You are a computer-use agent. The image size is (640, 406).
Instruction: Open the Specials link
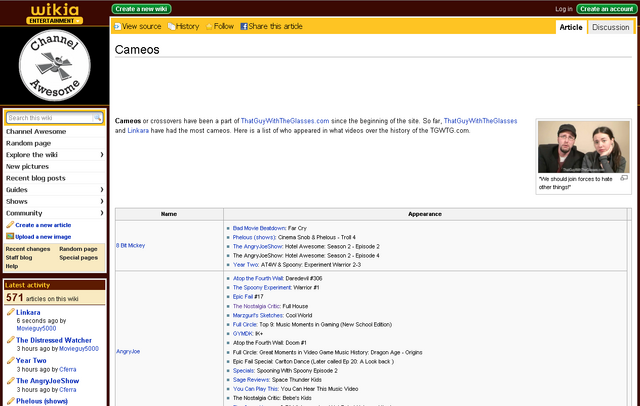point(244,371)
